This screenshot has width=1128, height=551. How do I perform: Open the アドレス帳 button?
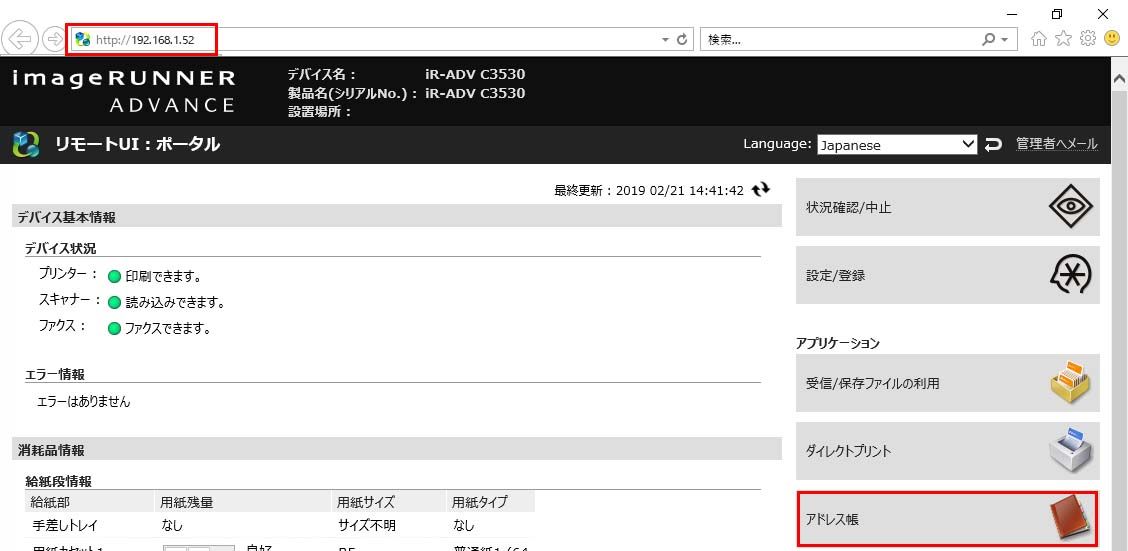pos(947,519)
